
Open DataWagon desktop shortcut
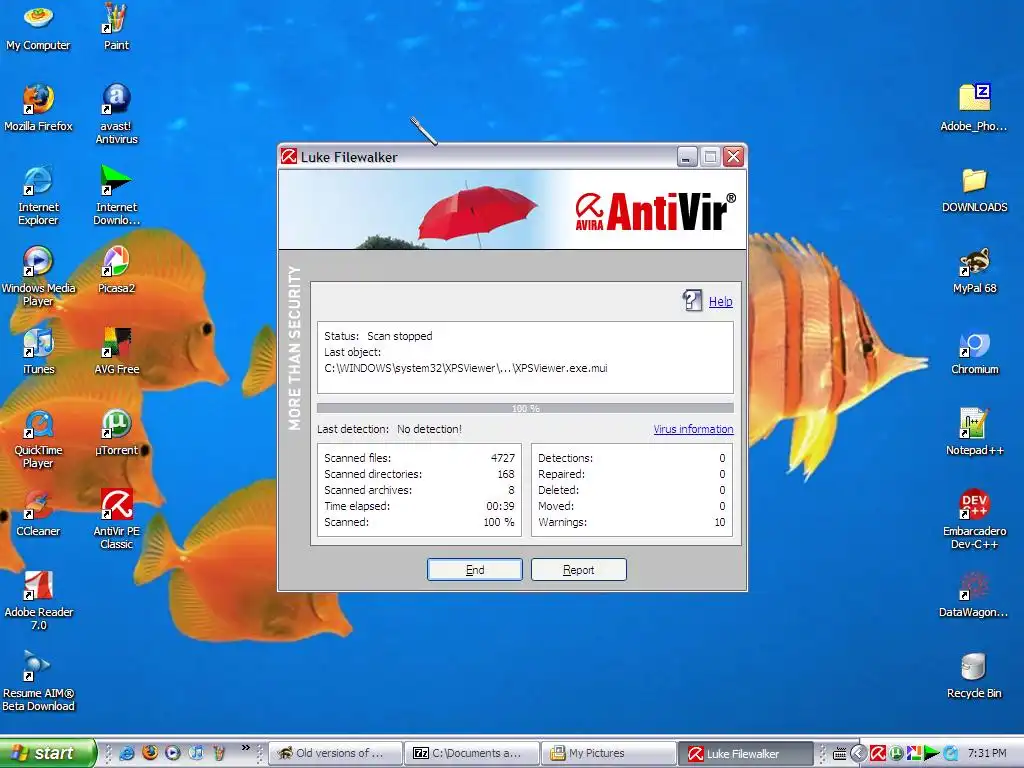click(x=974, y=594)
